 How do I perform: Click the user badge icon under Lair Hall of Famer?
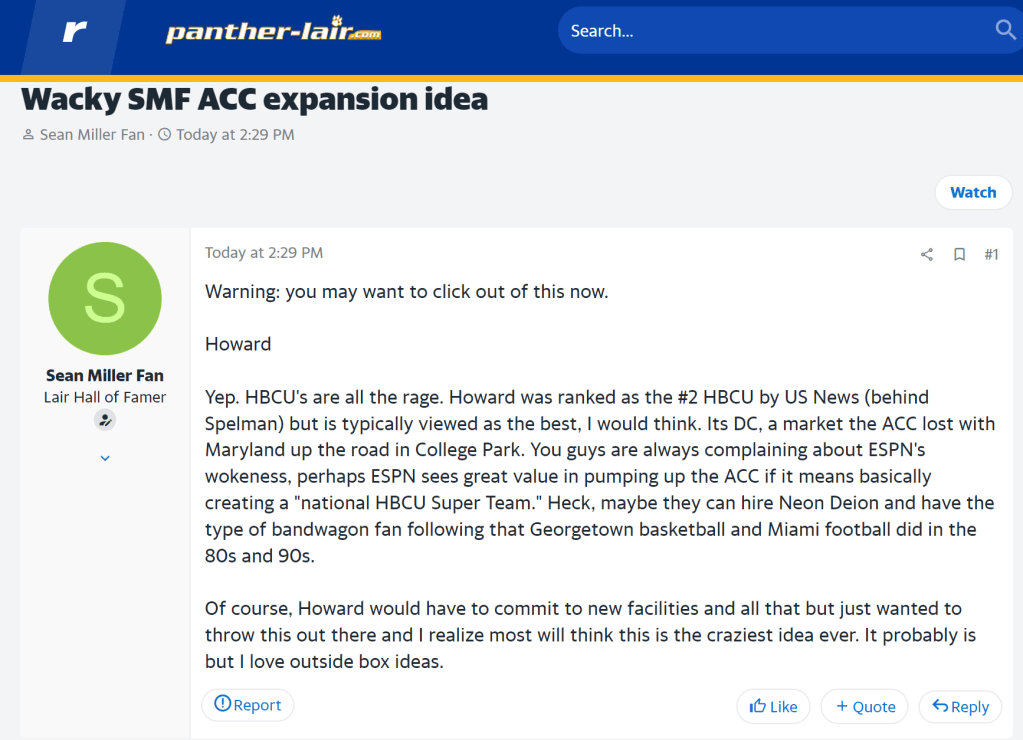105,420
